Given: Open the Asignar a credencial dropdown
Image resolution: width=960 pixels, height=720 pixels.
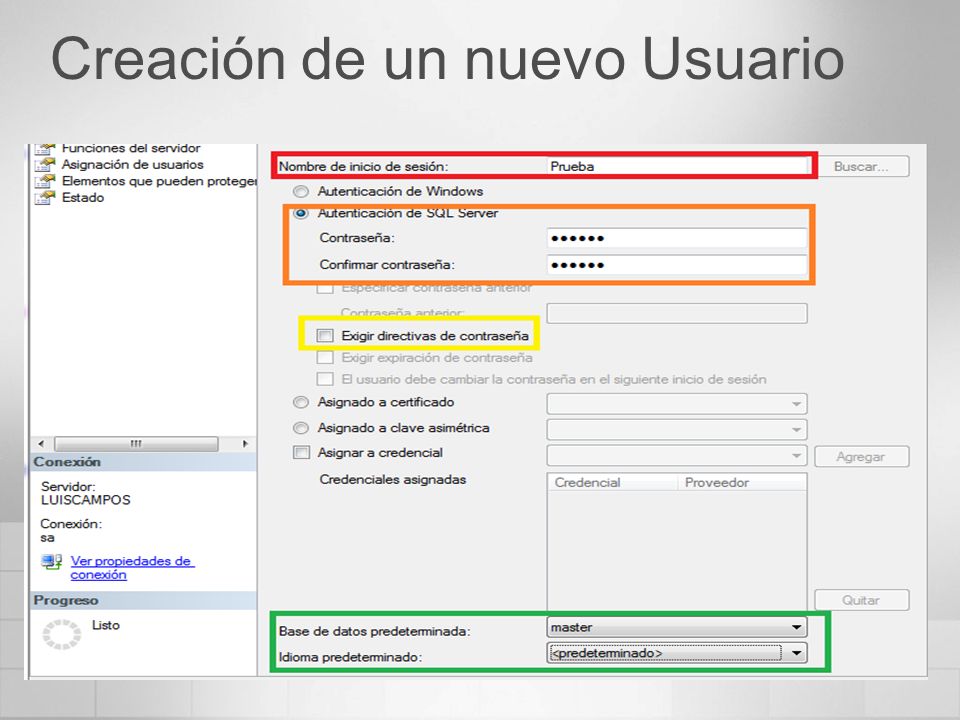Looking at the screenshot, I should click(677, 456).
